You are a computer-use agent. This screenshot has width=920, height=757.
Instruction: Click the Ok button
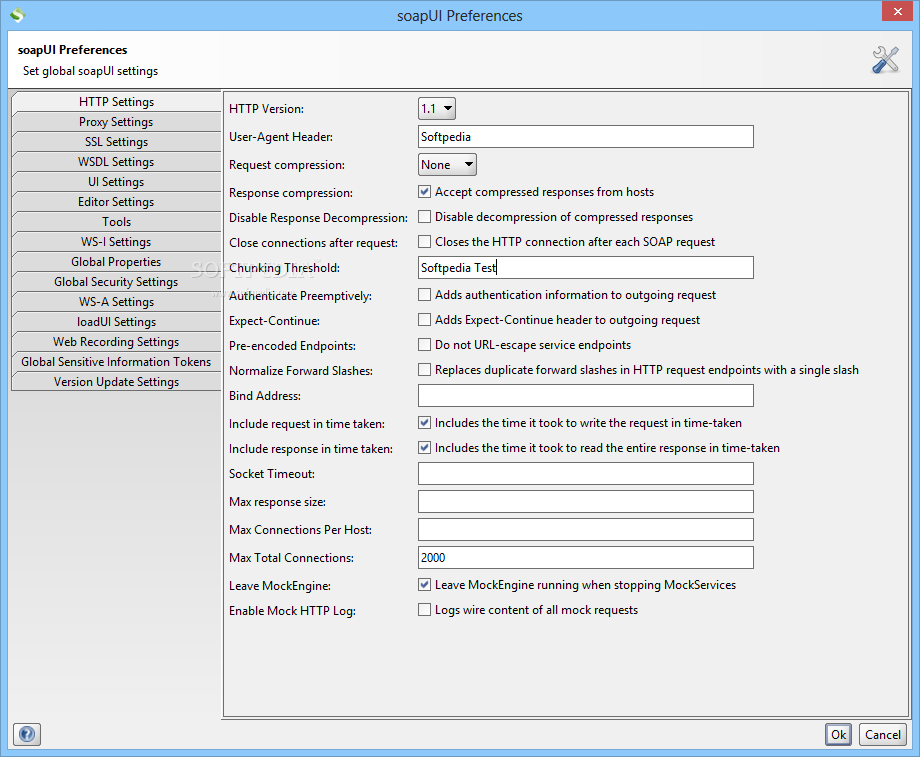tap(838, 734)
